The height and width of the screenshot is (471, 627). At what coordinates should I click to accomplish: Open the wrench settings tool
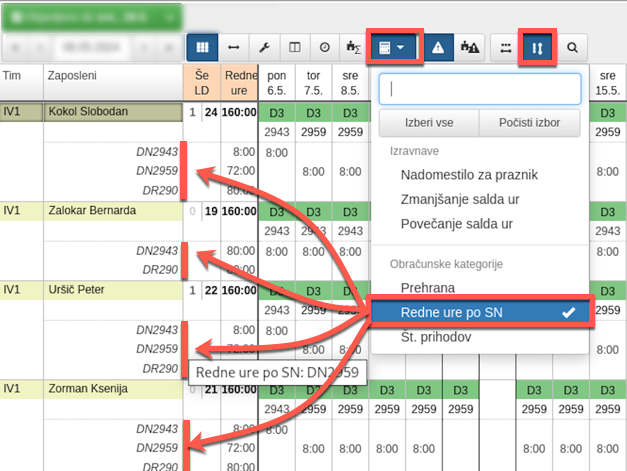[264, 48]
